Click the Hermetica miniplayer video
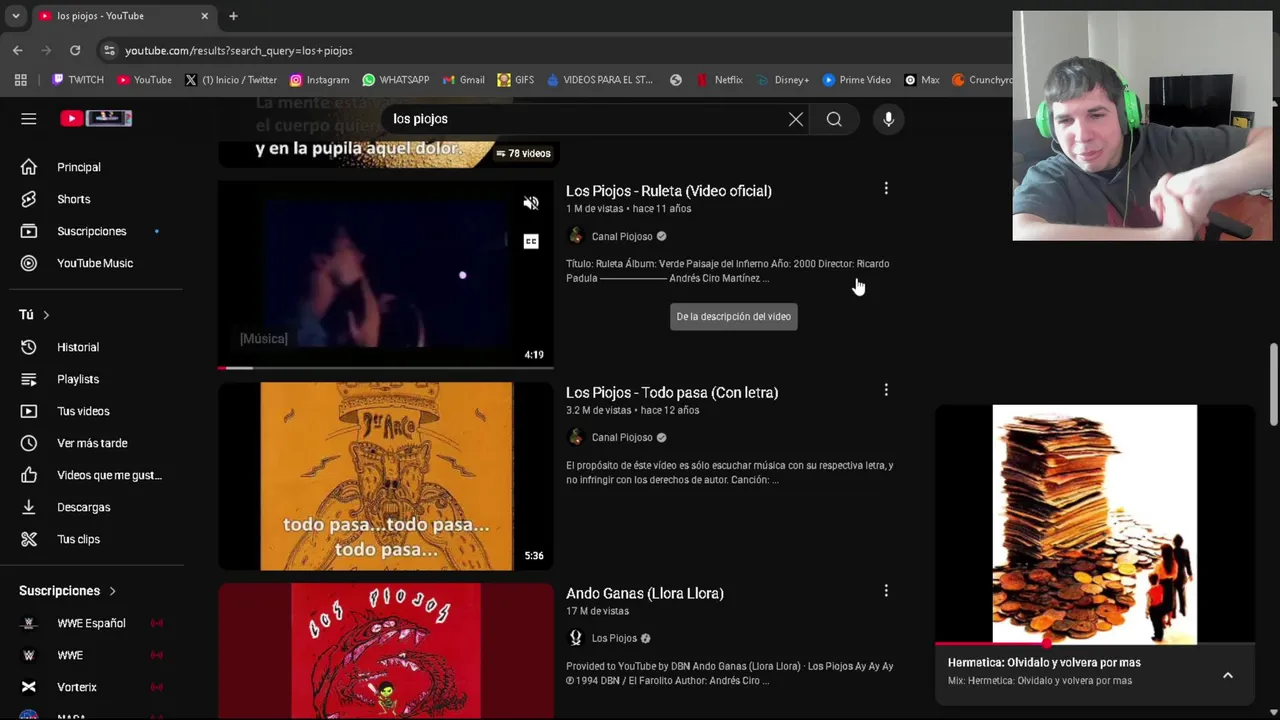Screen dimensions: 1280x720 [1095, 524]
